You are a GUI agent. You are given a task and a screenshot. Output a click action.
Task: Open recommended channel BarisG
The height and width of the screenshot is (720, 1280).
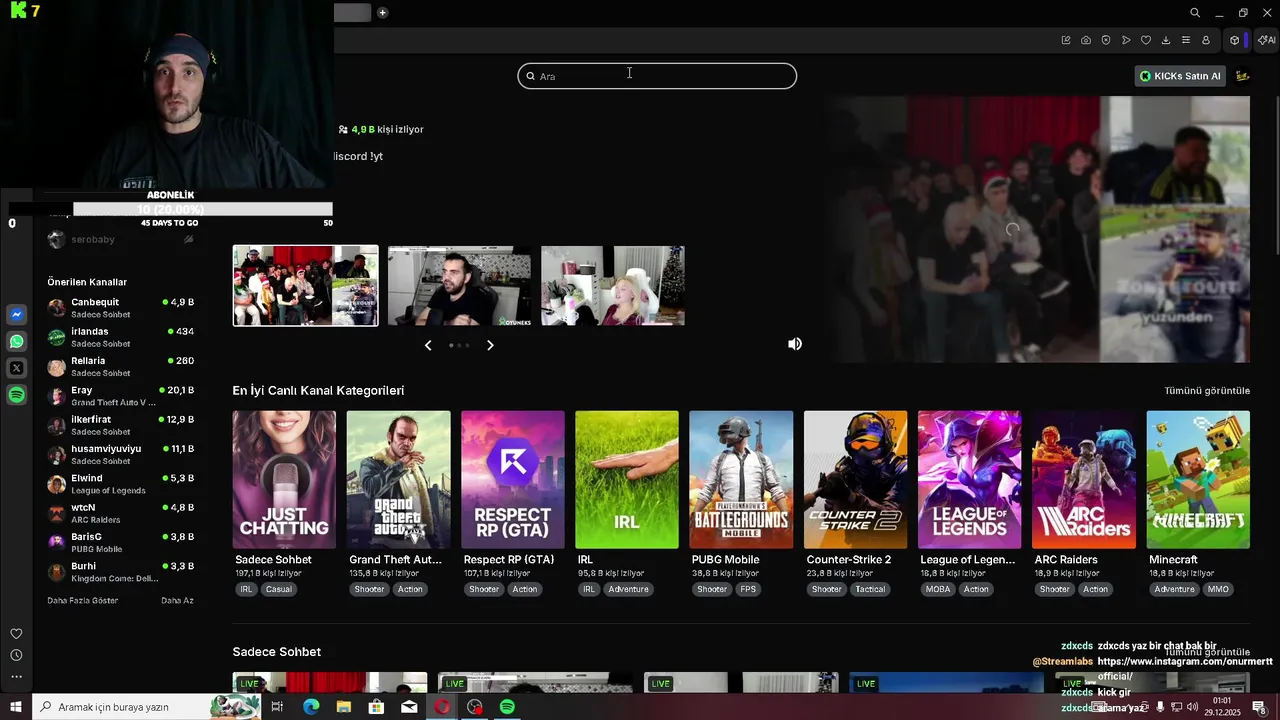(x=121, y=543)
